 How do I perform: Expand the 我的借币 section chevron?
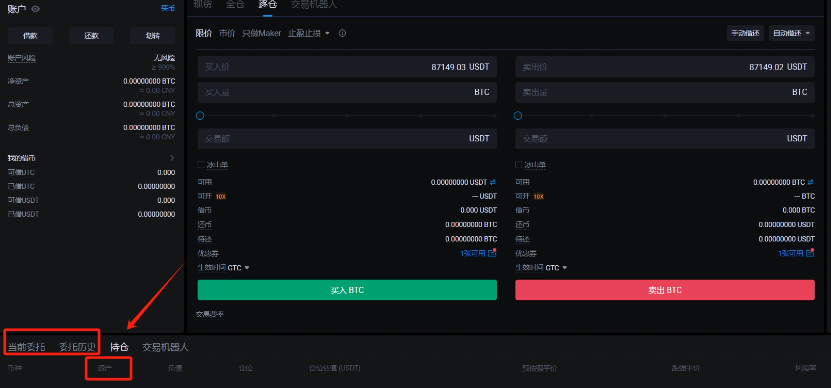pos(172,158)
